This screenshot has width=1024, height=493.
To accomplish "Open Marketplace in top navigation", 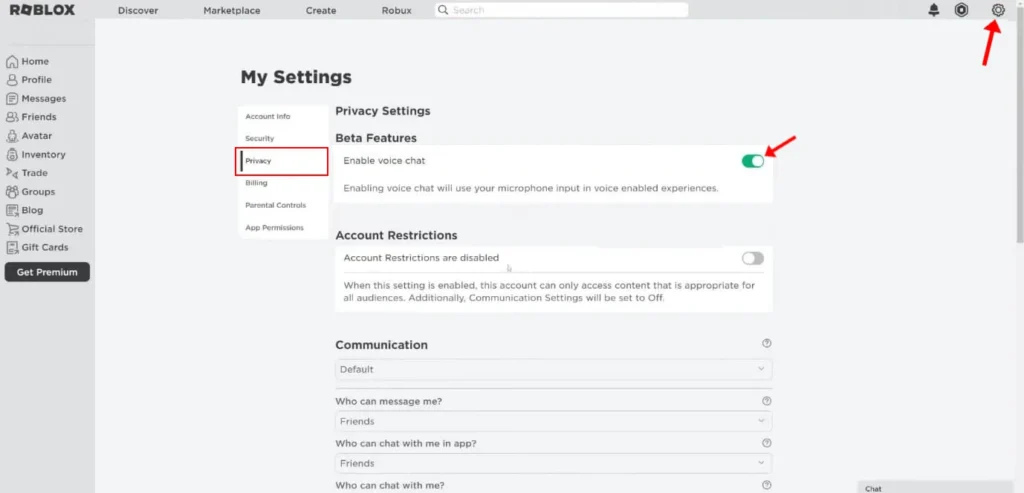I will click(x=231, y=10).
